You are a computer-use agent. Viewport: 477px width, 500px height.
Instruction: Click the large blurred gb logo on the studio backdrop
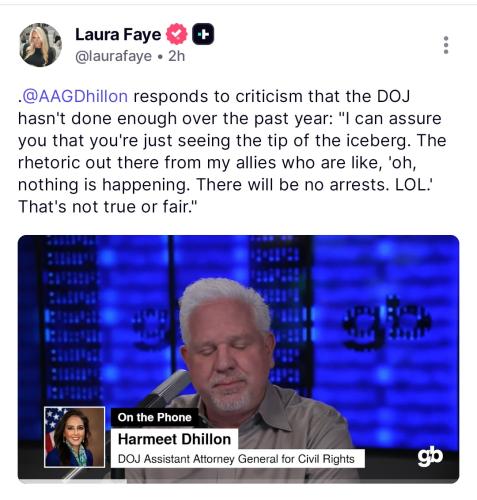pyautogui.click(x=387, y=322)
